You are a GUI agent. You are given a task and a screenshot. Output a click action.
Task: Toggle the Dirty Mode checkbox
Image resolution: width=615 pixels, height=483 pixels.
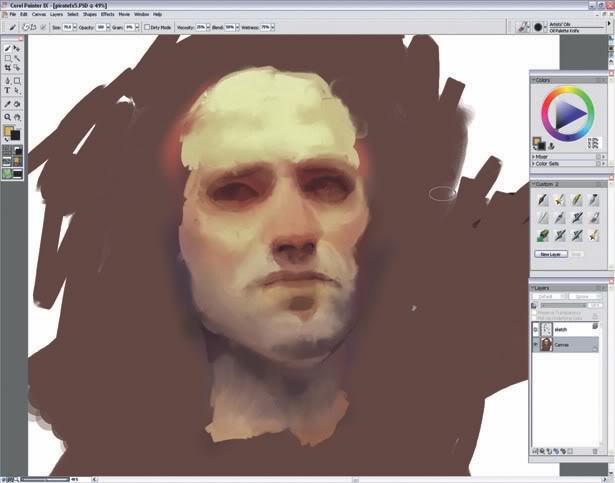[147, 27]
